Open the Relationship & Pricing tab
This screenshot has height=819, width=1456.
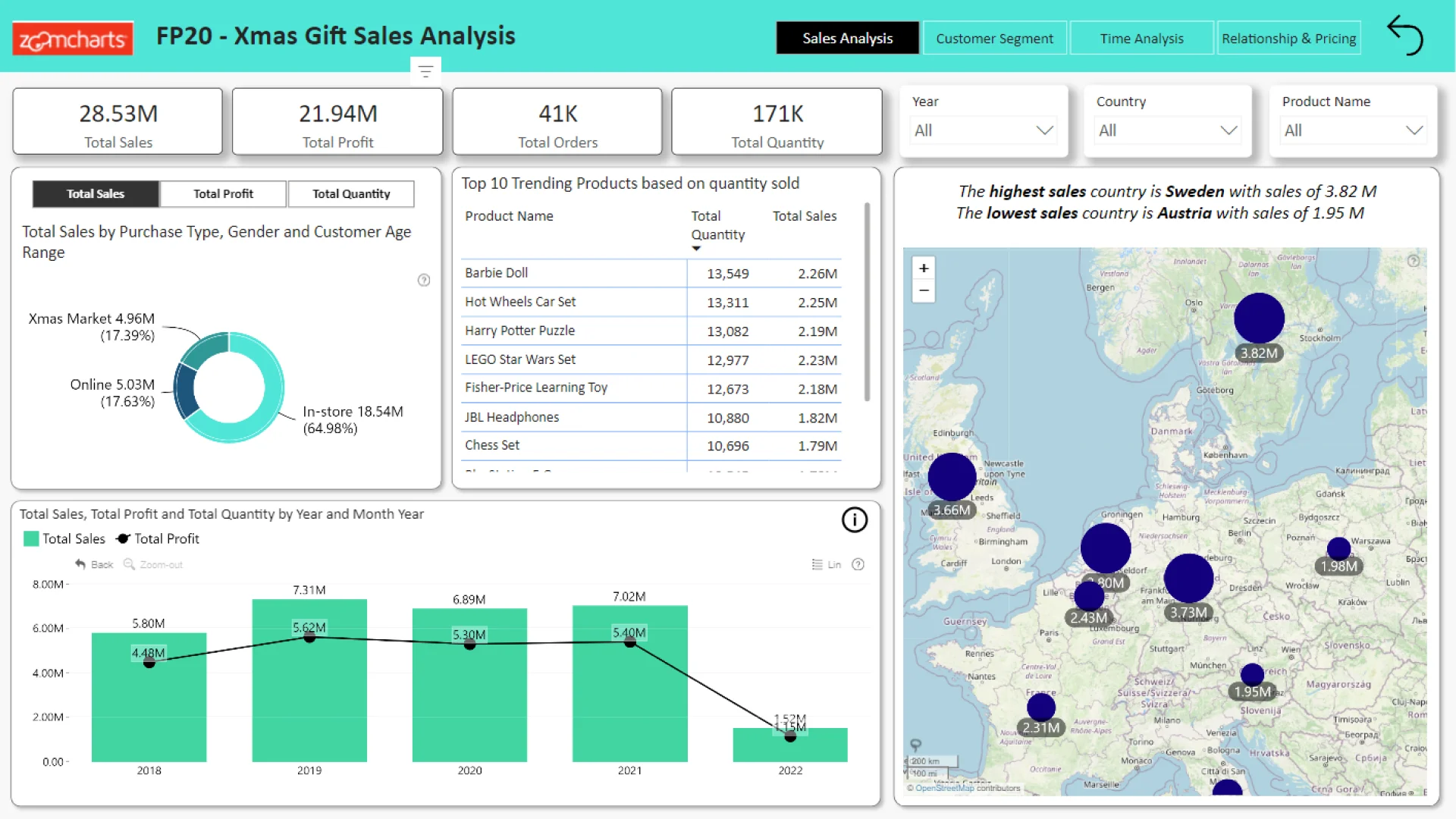coord(1288,38)
